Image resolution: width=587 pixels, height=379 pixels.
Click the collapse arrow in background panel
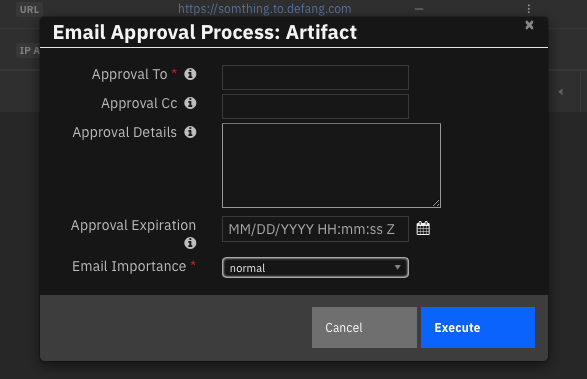(x=560, y=92)
